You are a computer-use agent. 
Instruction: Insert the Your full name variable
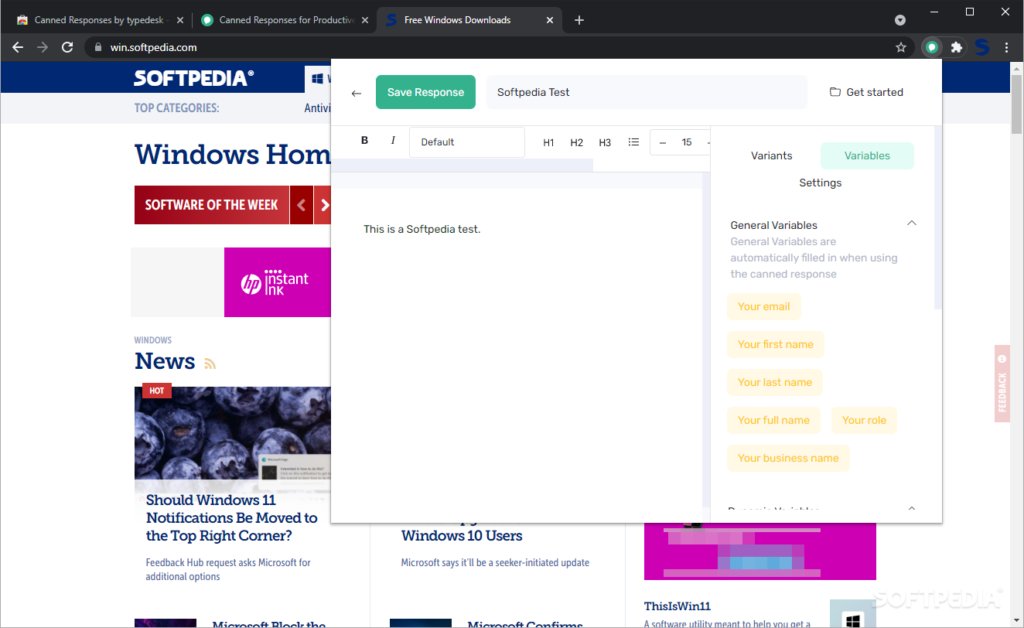773,420
